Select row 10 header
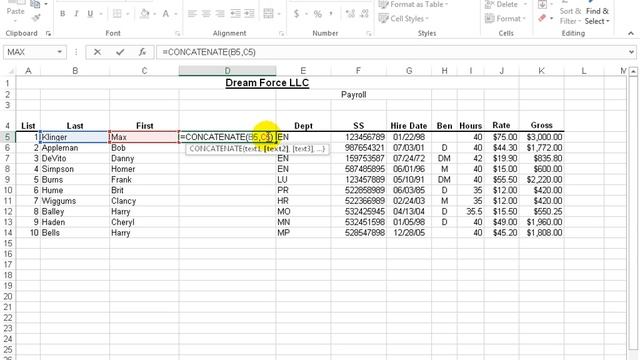Image resolution: width=640 pixels, height=360 pixels. (8, 190)
